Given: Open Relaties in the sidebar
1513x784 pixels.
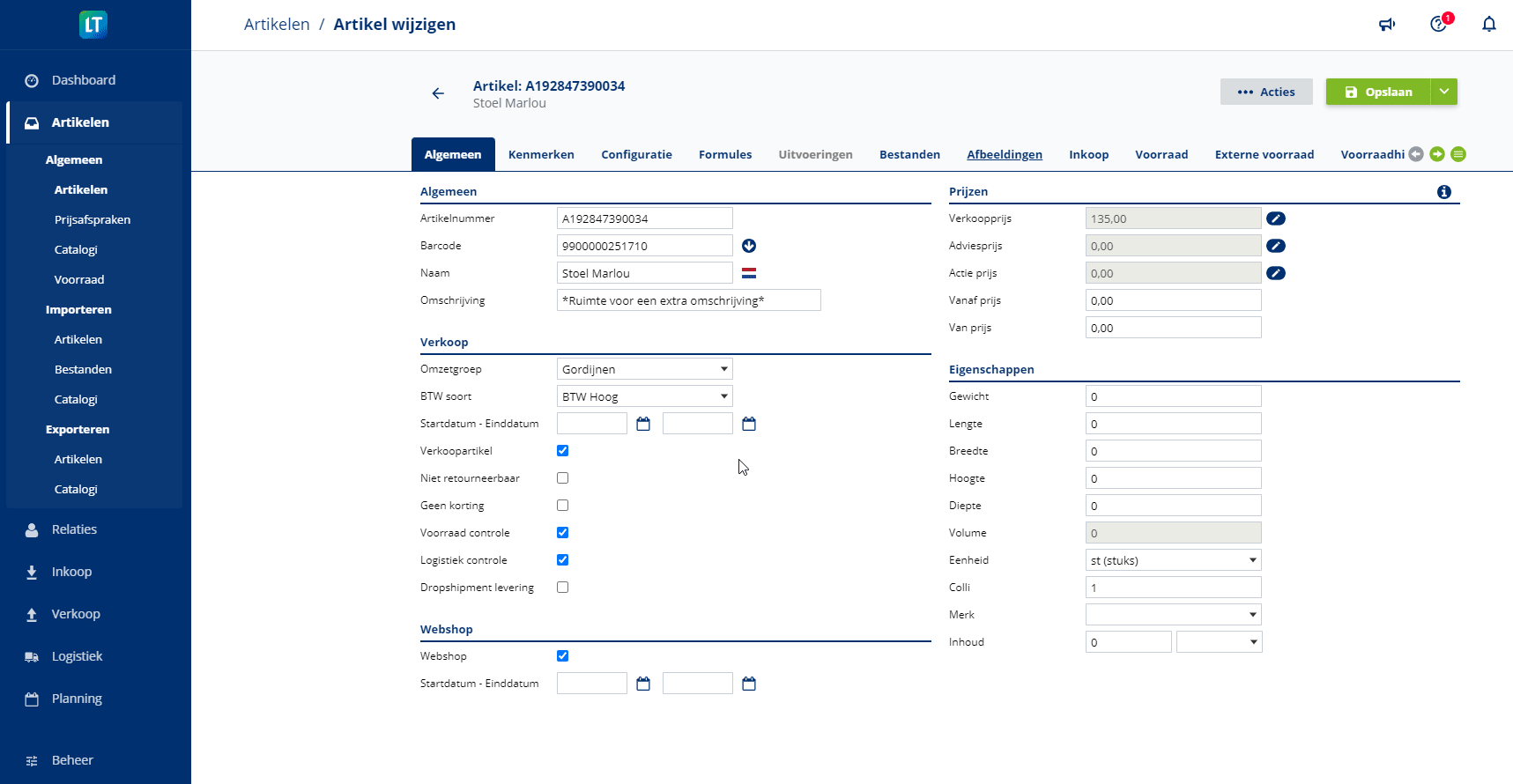Looking at the screenshot, I should (74, 529).
